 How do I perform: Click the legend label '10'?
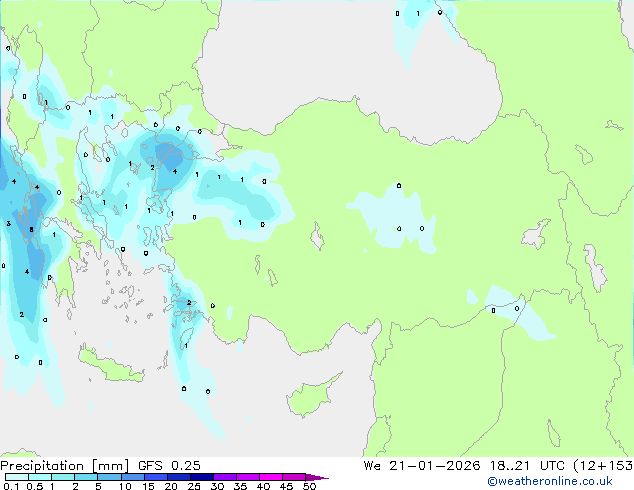(125, 486)
